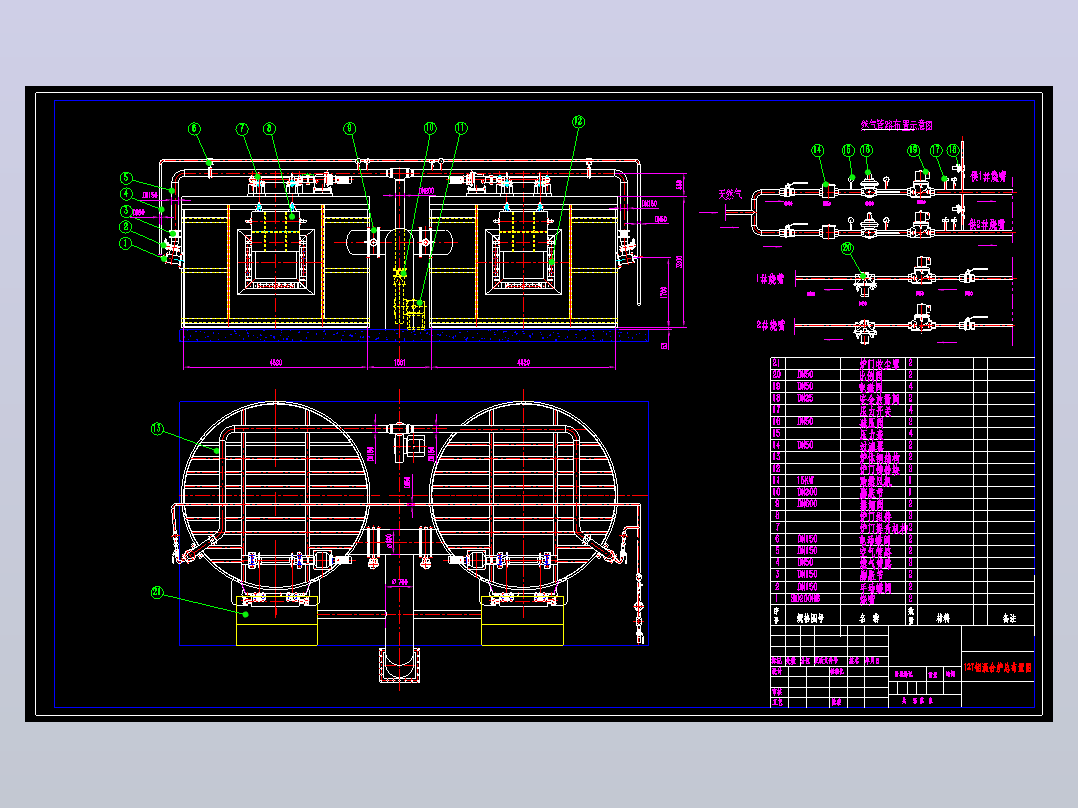Select callout balloon number 1
The height and width of the screenshot is (808, 1078).
[125, 244]
